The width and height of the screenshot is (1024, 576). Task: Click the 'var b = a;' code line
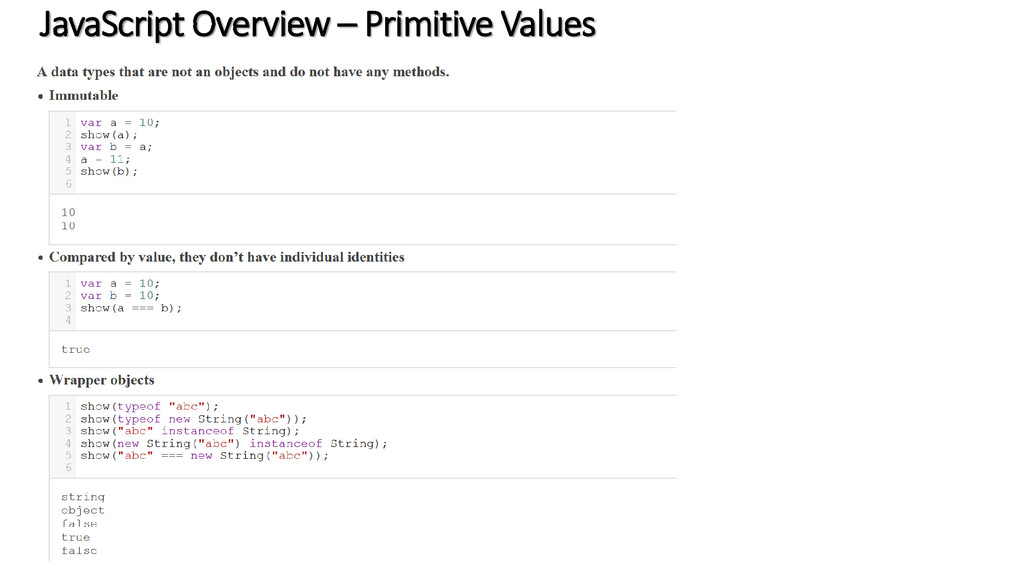point(116,147)
